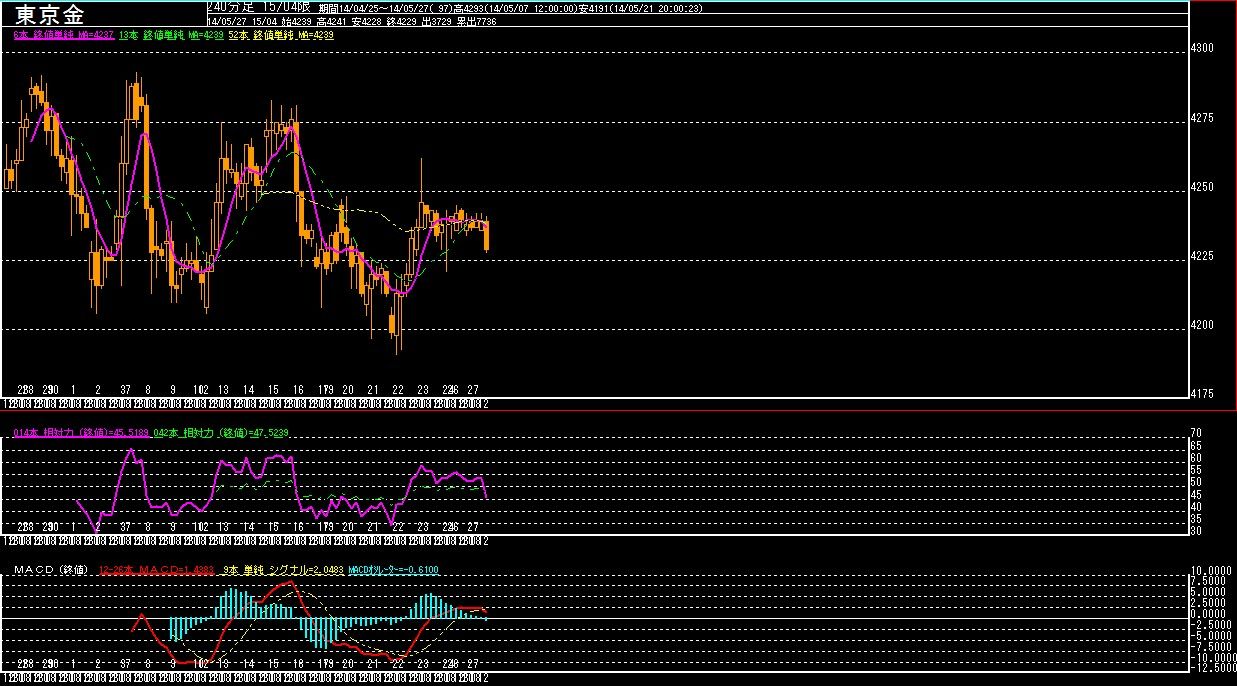Click the red MACD line's latest point
Image resolution: width=1237 pixels, height=686 pixels.
point(485,612)
